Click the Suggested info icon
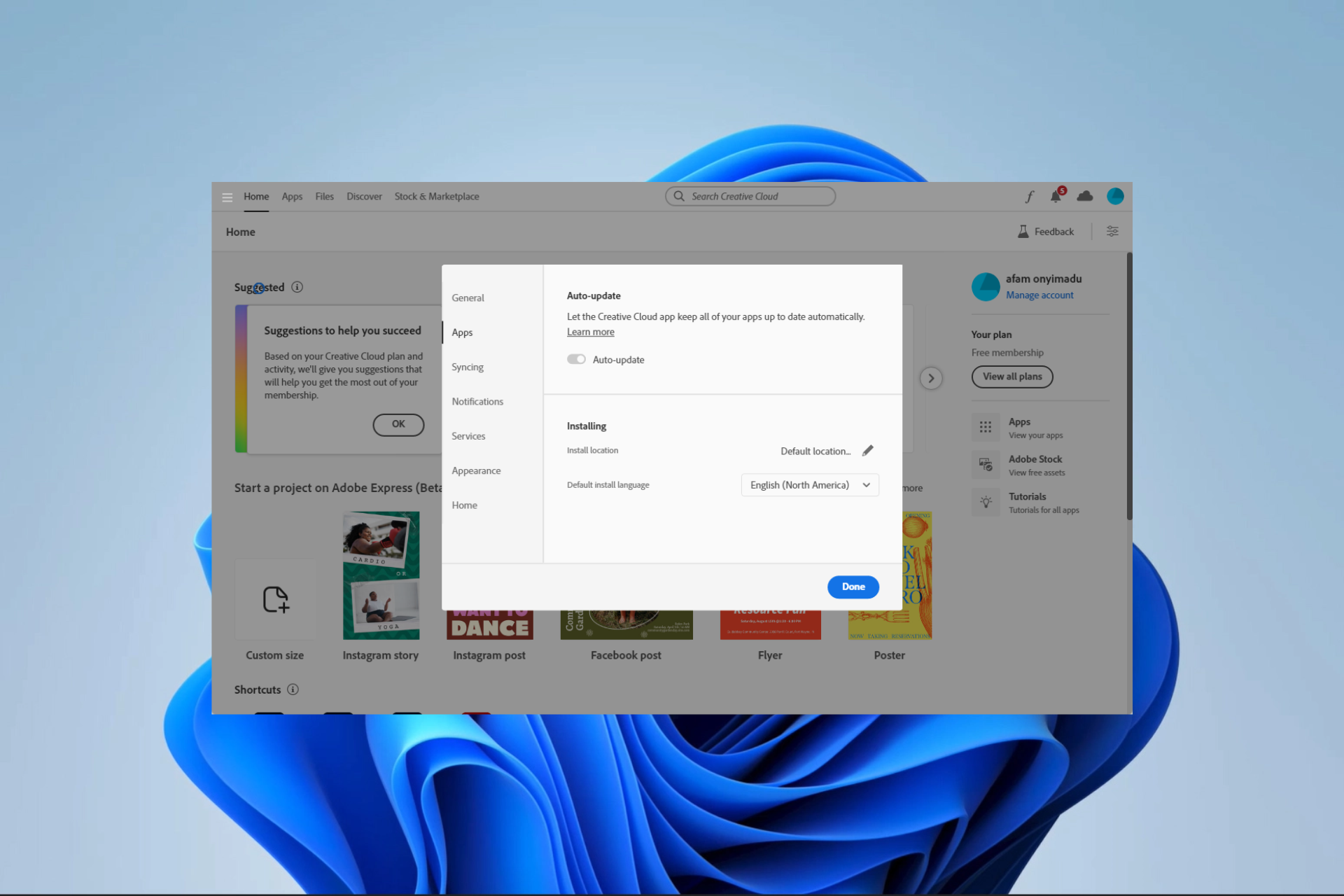 [297, 287]
